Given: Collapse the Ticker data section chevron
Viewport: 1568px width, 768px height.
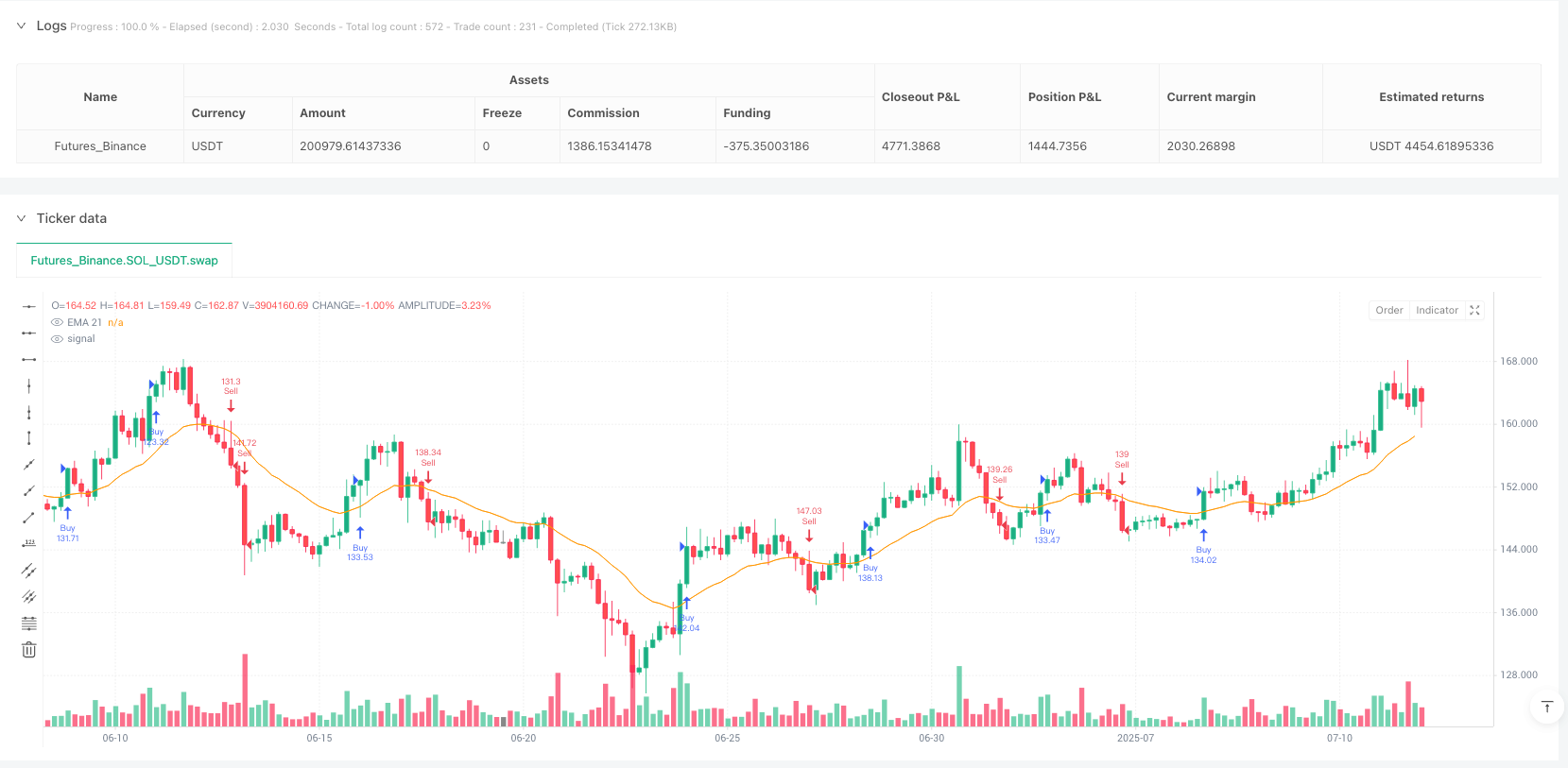Looking at the screenshot, I should coord(21,218).
